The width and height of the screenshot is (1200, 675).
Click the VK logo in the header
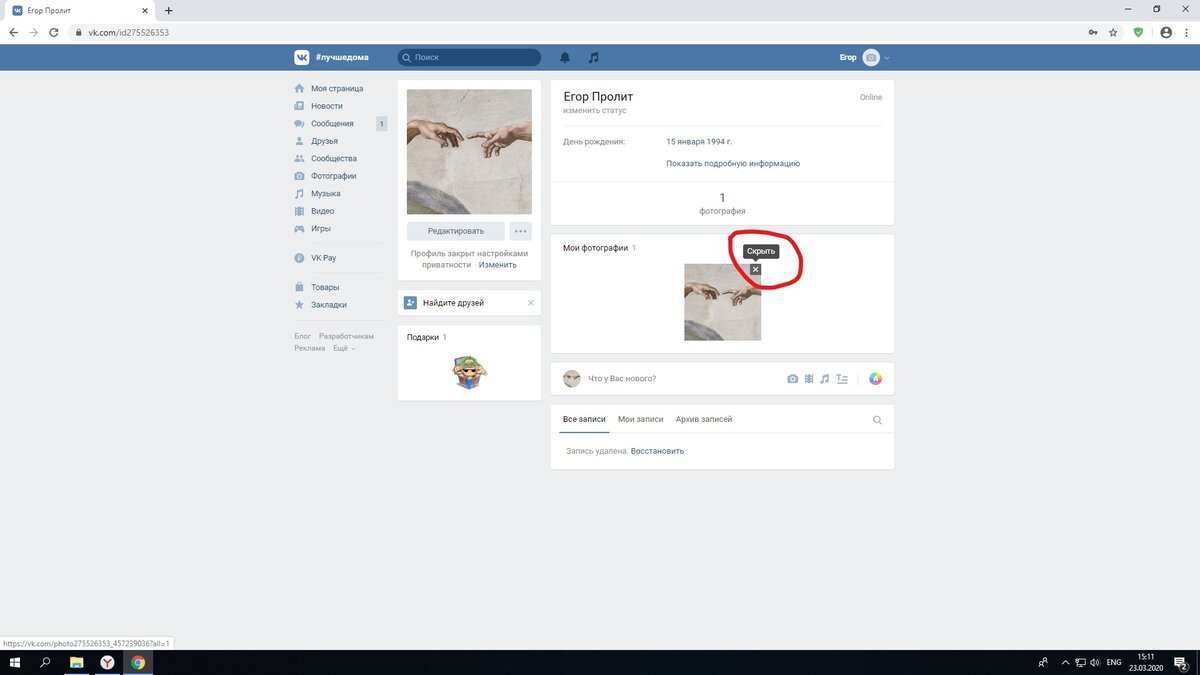pos(301,57)
